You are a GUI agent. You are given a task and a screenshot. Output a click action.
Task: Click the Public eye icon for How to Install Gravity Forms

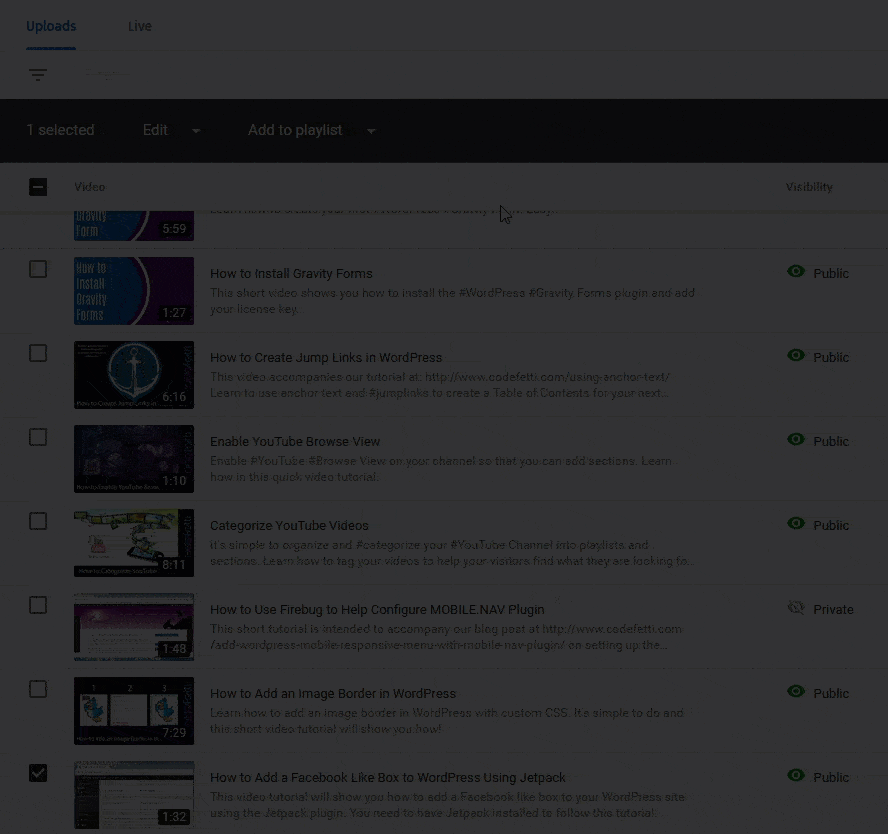(x=796, y=272)
